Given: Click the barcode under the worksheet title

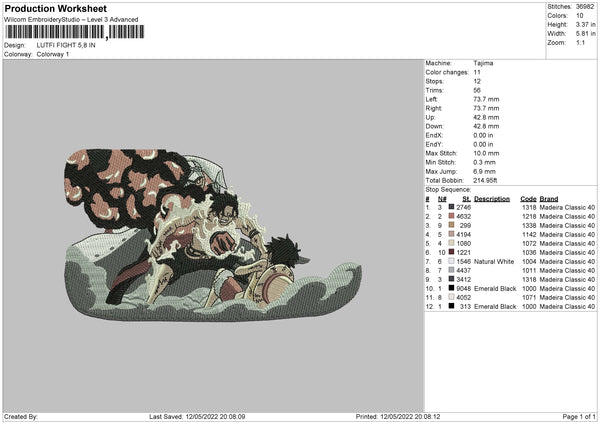Looking at the screenshot, I should tap(74, 32).
